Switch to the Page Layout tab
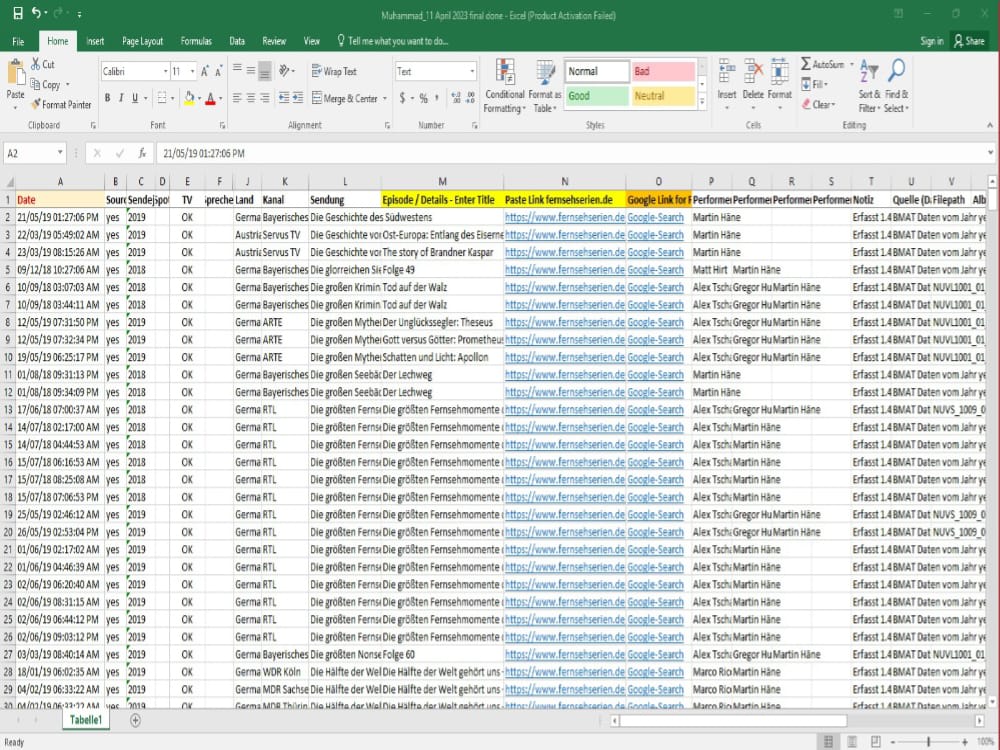This screenshot has height=750, width=1000. [142, 41]
